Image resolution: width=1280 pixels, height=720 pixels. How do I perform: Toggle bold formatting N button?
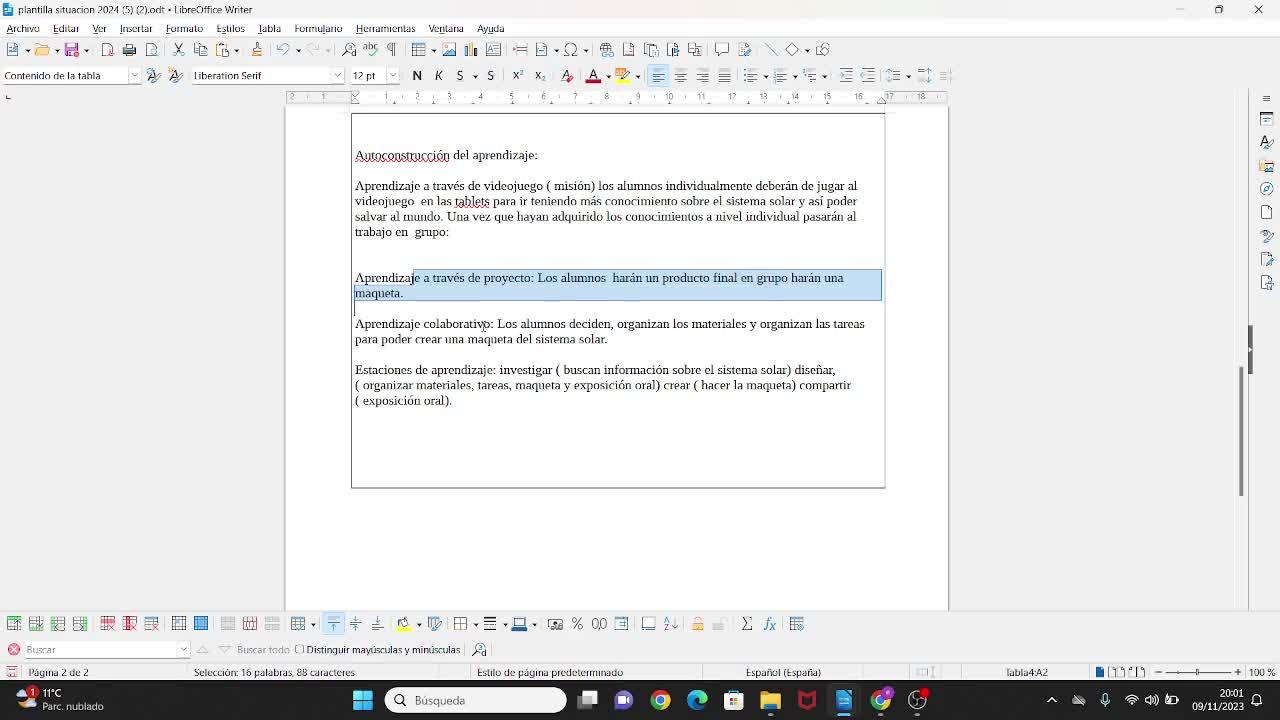coord(417,76)
